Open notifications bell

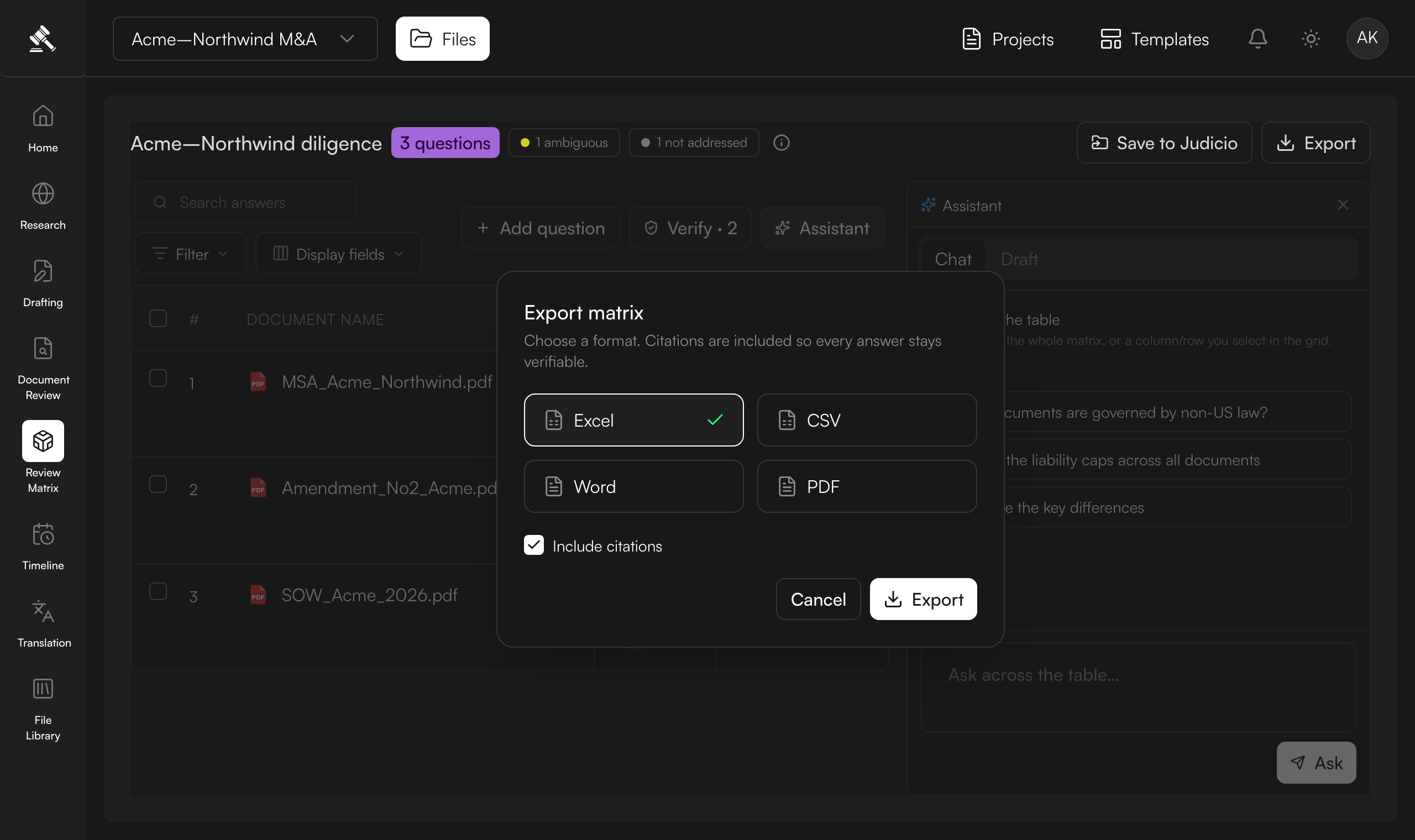1257,39
